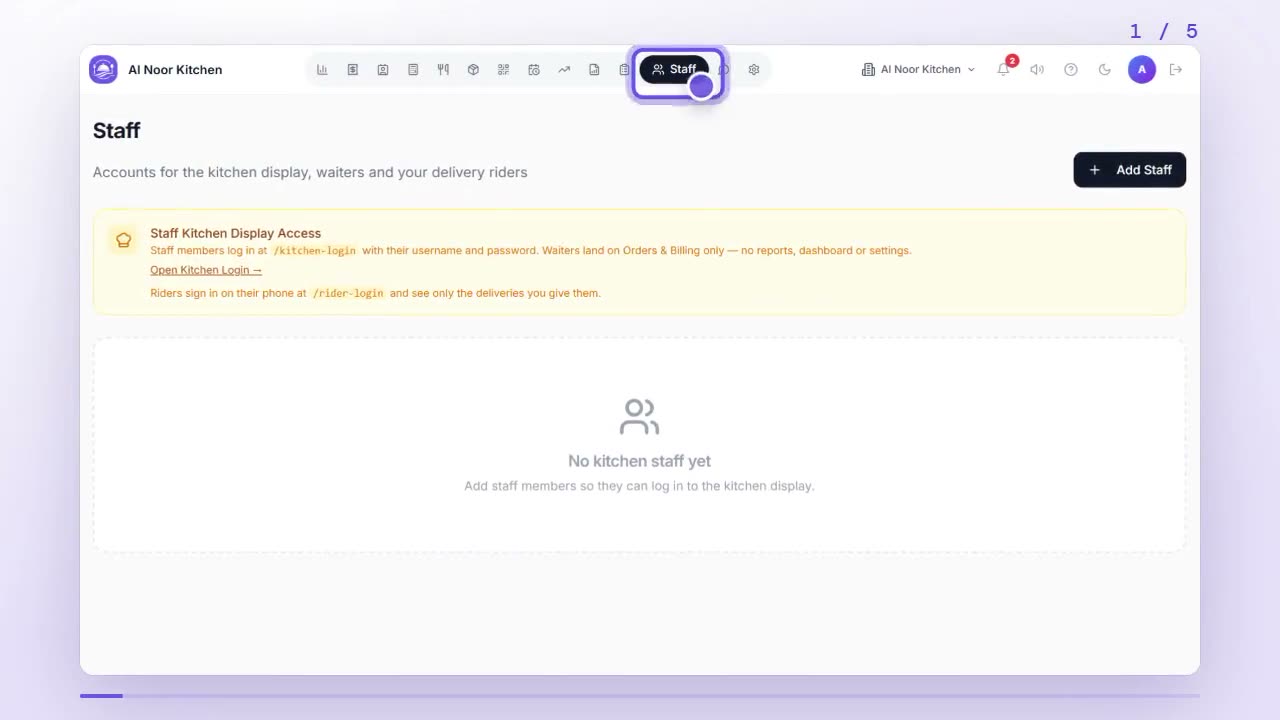1280x720 pixels.
Task: Click the Staff Kitchen Display Access heading
Action: click(x=235, y=233)
